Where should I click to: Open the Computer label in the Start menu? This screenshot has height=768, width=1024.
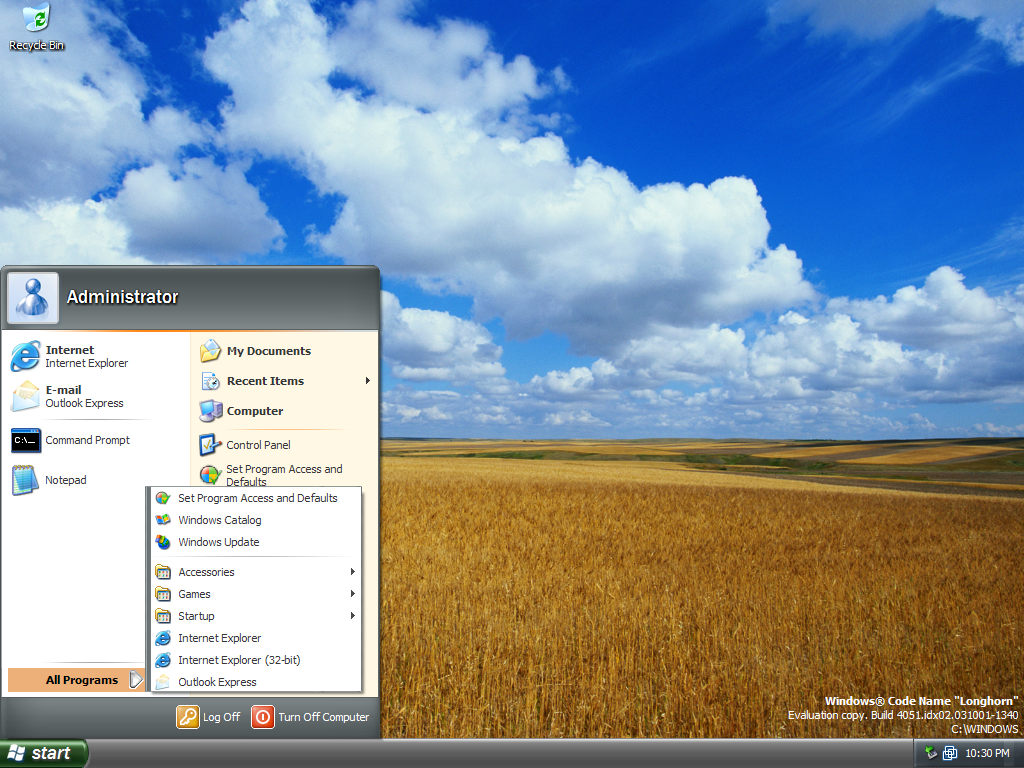[255, 411]
